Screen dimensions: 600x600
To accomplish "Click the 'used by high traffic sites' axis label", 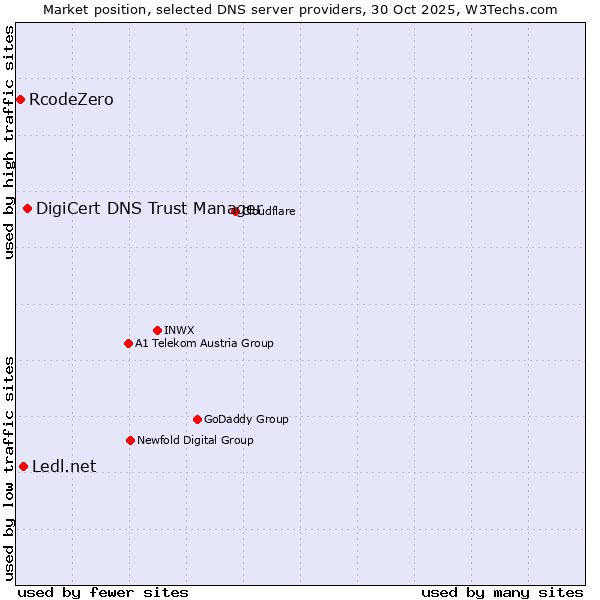I will tap(9, 142).
